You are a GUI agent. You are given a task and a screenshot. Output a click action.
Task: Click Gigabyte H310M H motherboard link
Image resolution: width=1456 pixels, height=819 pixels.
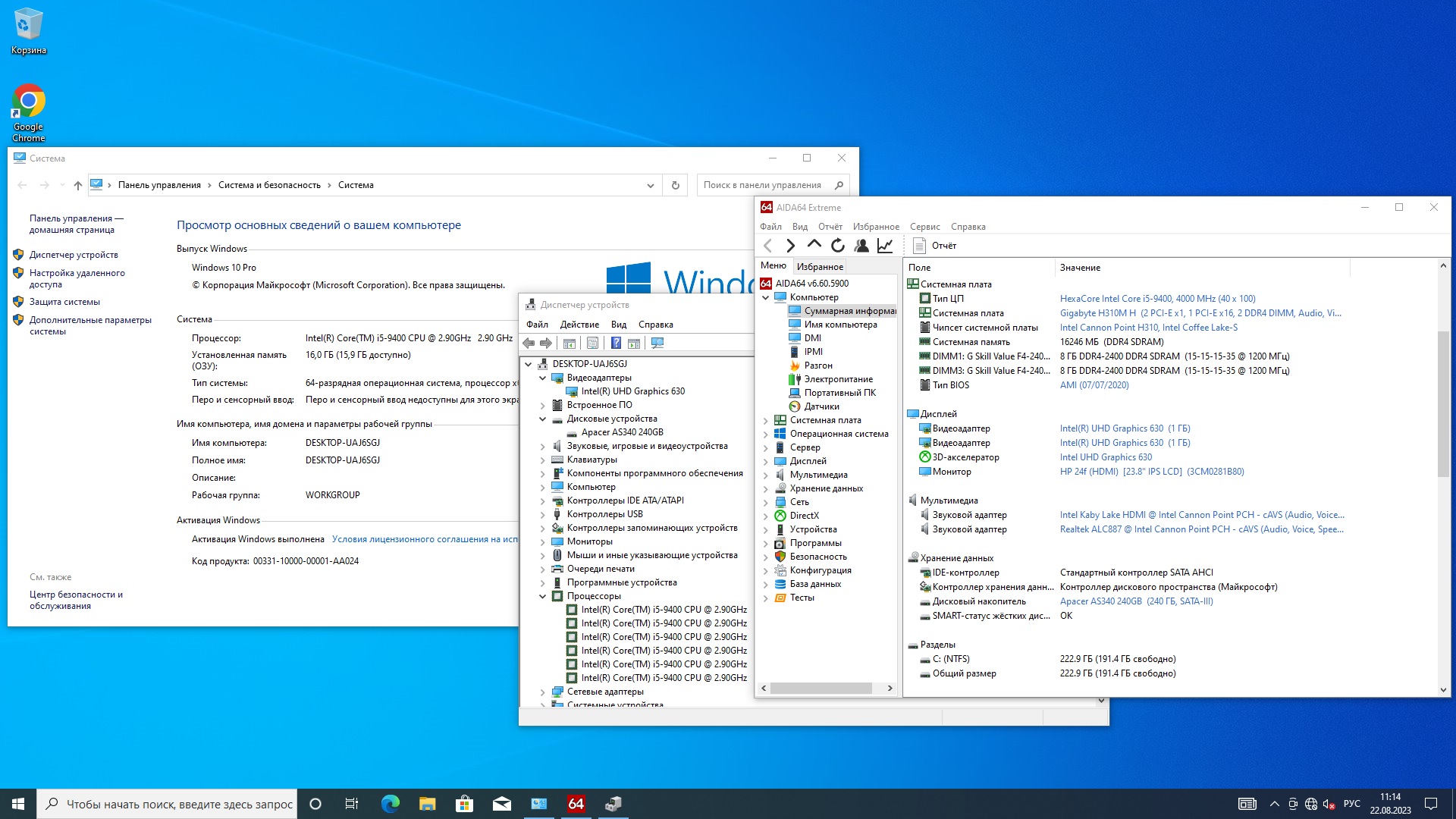[x=1200, y=313]
